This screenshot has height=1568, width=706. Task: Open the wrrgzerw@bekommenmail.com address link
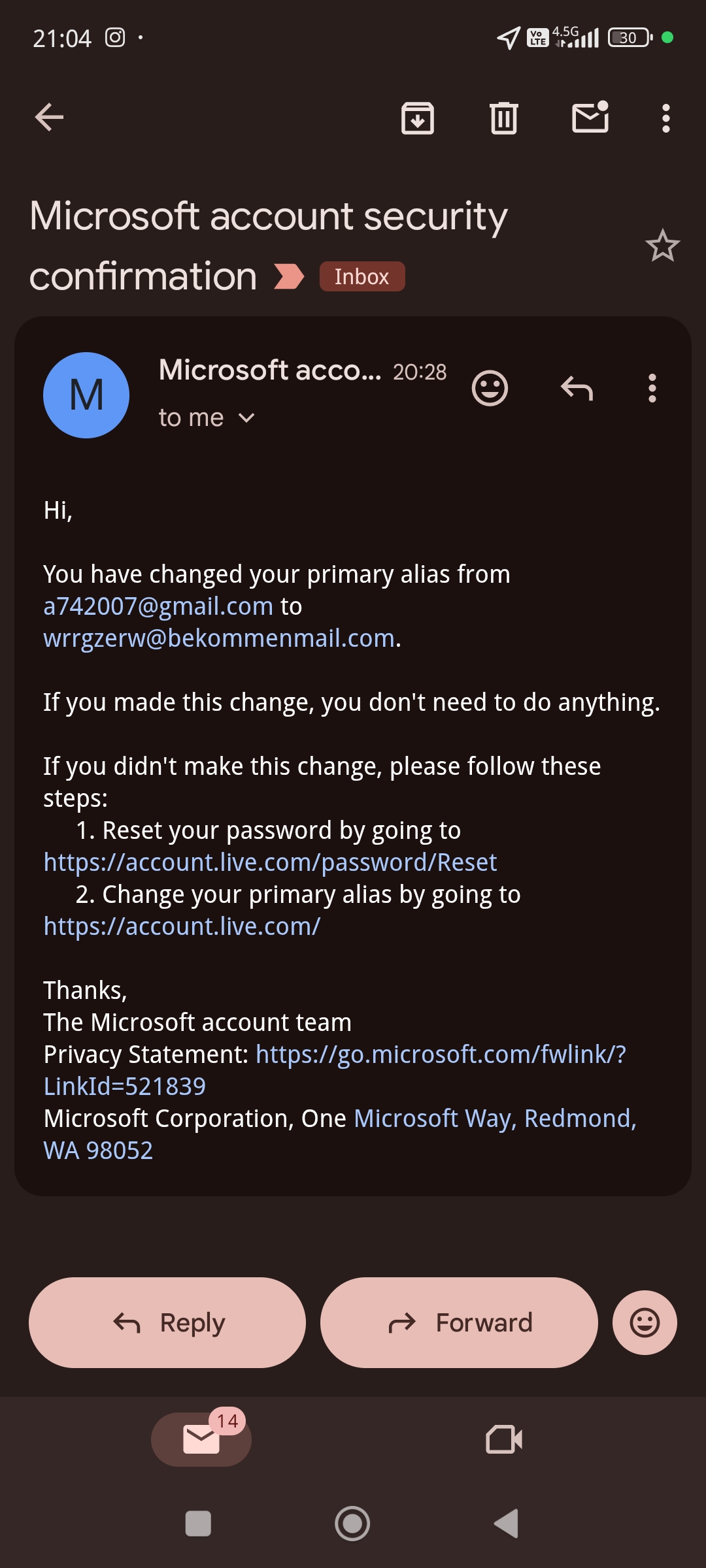pyautogui.click(x=219, y=638)
